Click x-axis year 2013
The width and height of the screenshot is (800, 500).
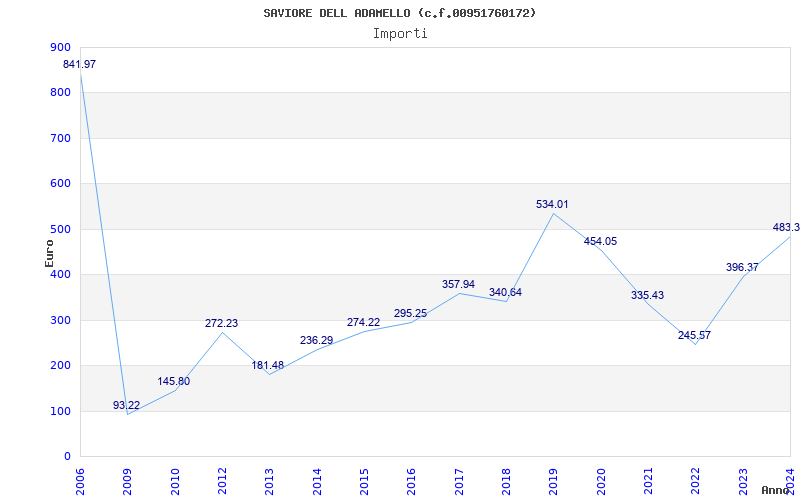270,482
